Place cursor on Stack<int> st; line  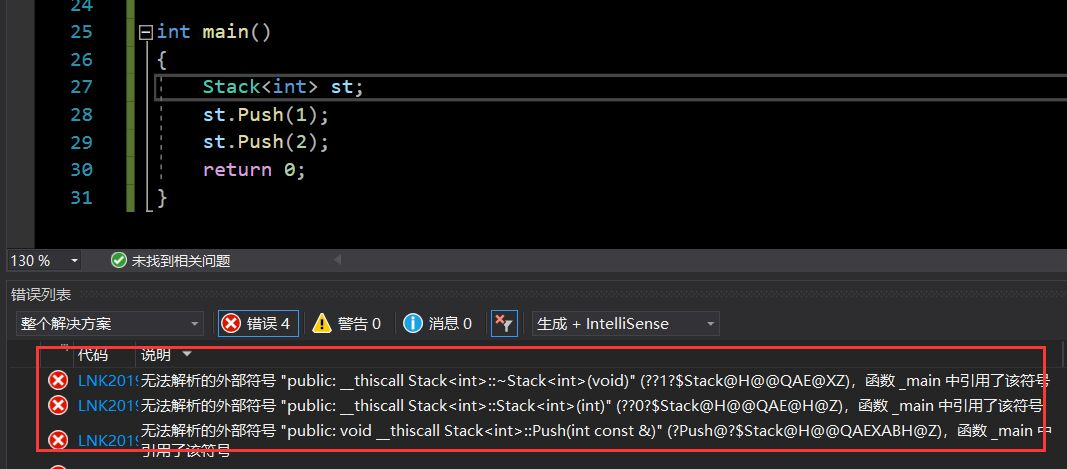(283, 88)
